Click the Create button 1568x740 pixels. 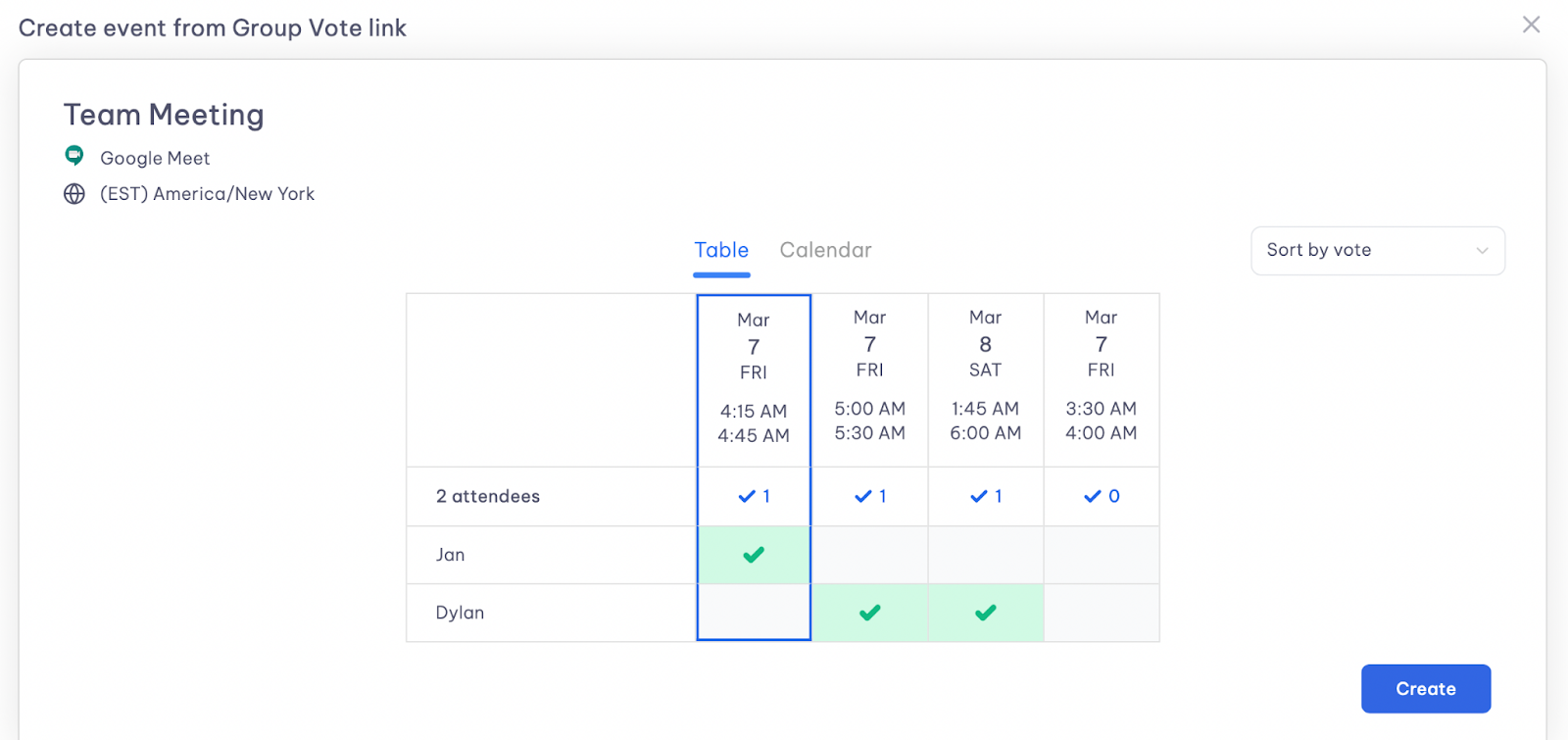click(1426, 689)
